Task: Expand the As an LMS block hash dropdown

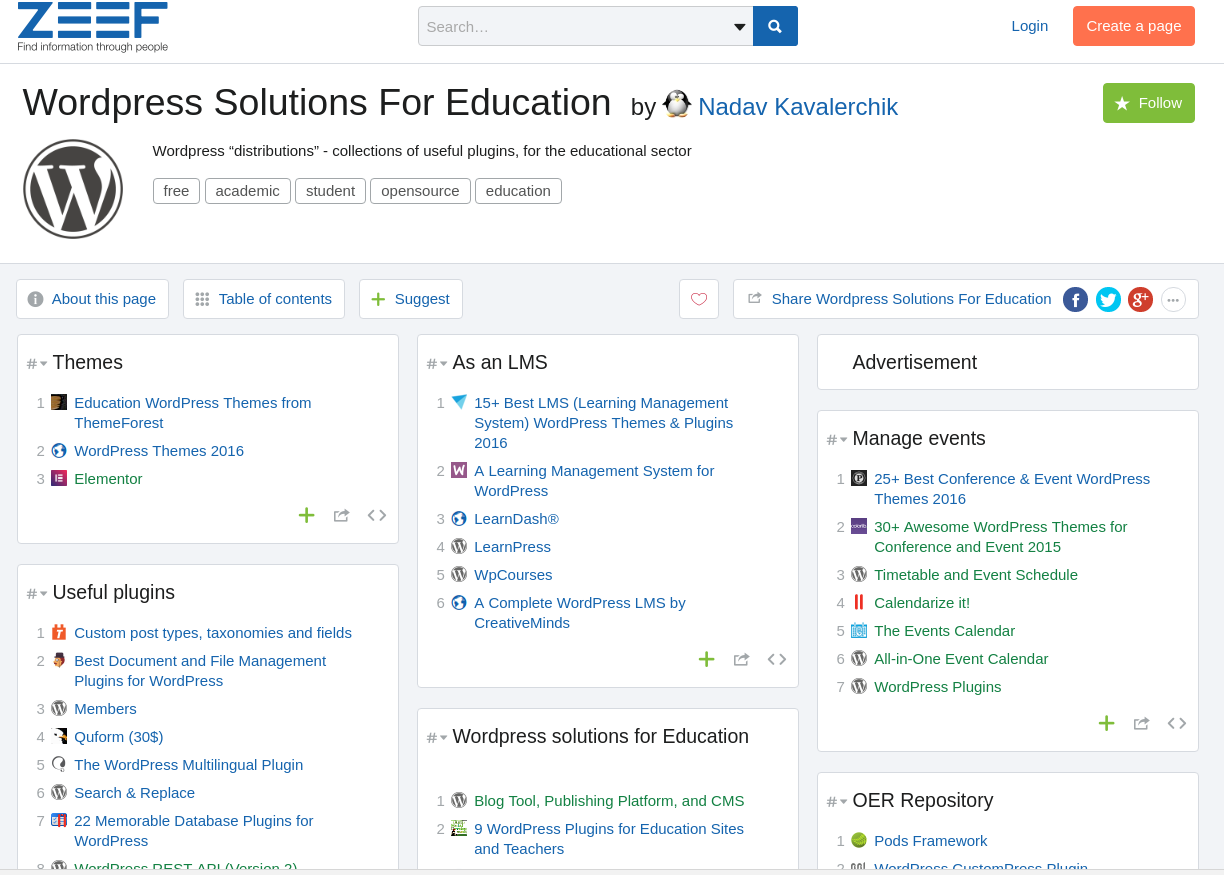Action: (437, 364)
